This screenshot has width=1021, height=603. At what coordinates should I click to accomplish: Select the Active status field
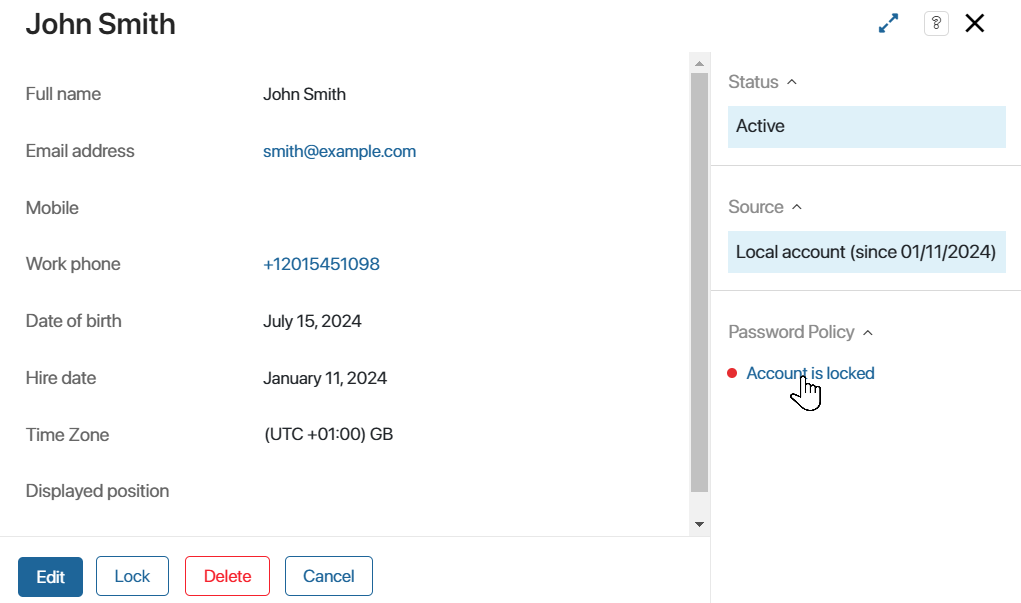click(867, 127)
